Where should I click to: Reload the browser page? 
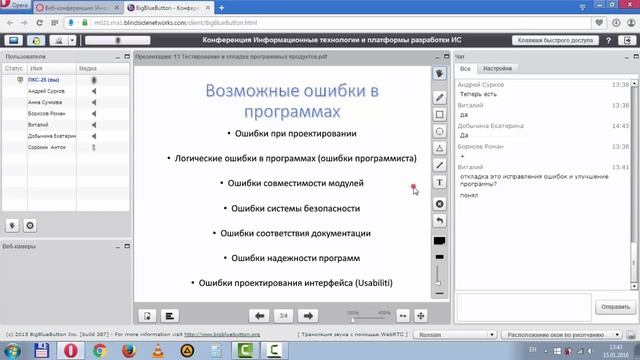[40, 23]
